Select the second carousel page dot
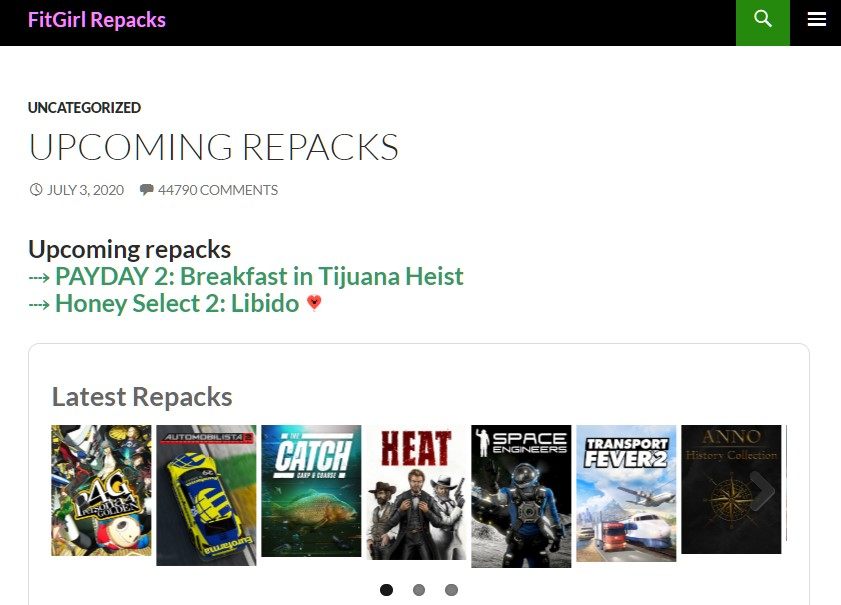Viewport: 841px width, 605px height. click(x=419, y=590)
